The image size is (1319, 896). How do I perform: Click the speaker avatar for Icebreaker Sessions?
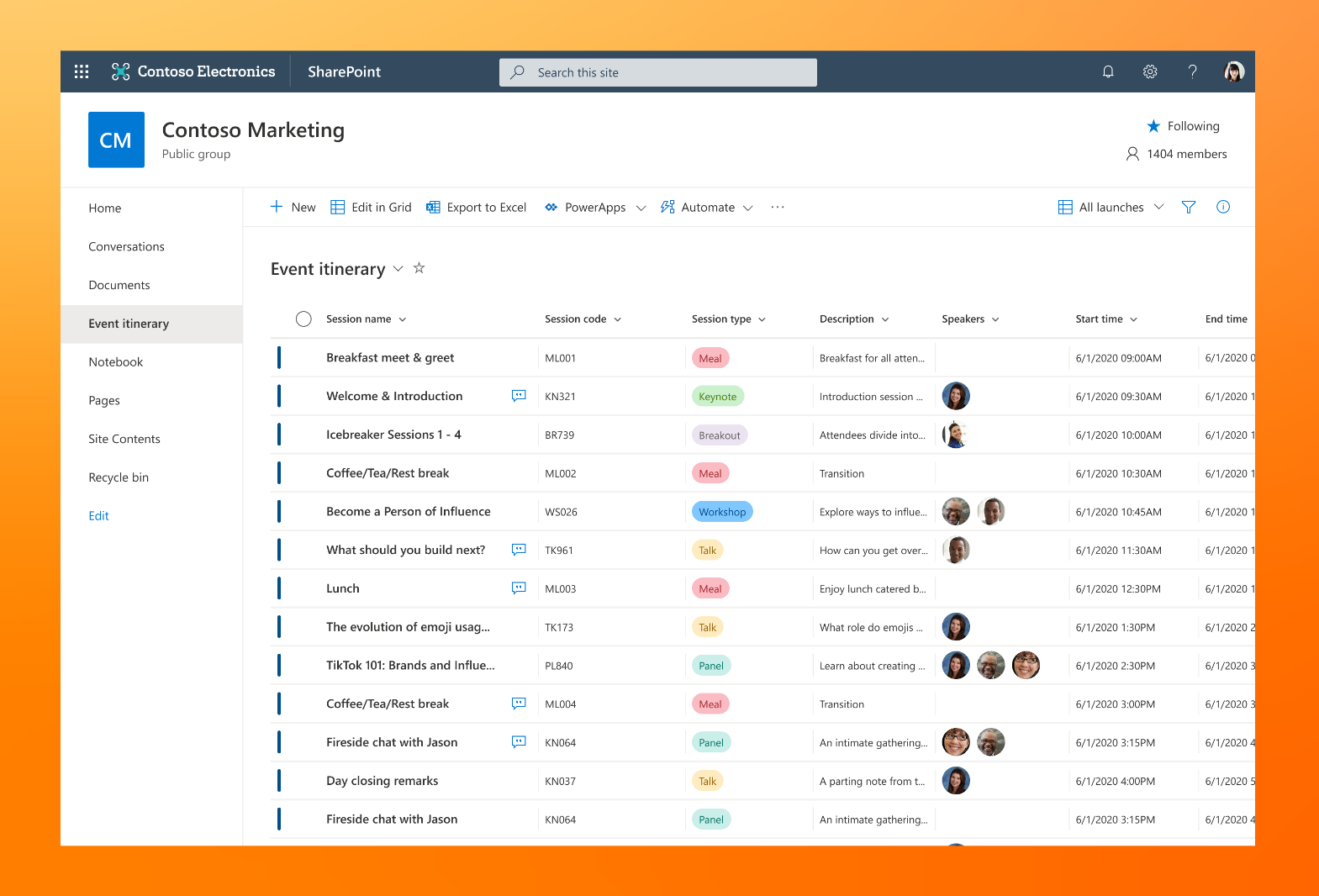pyautogui.click(x=956, y=435)
